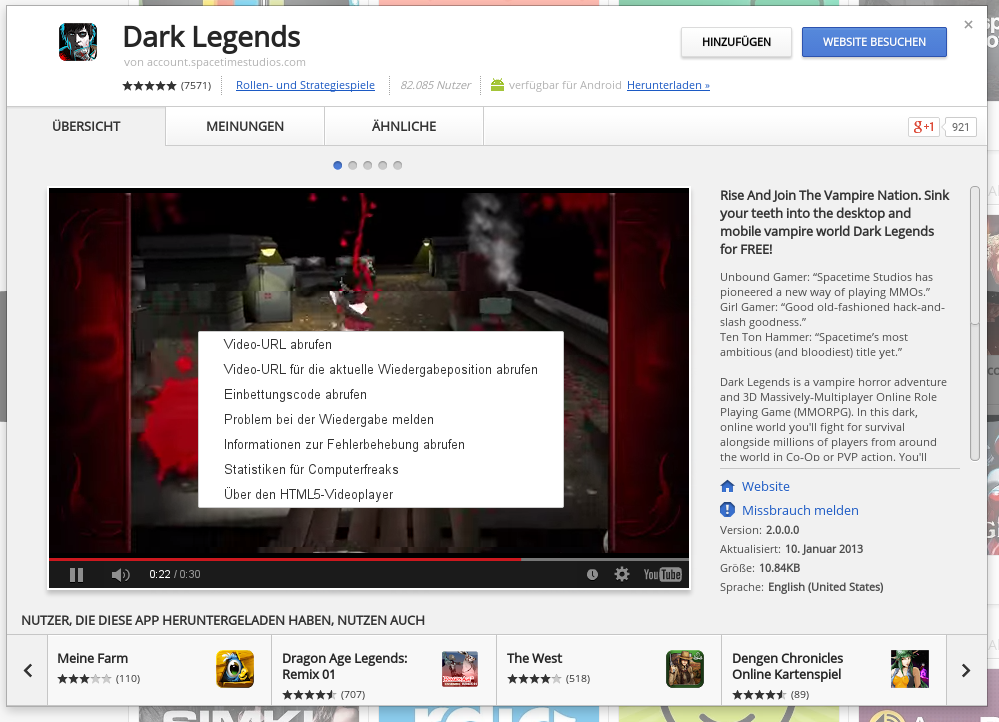Switch to the MEINUNGEN tab
999x722 pixels.
tap(245, 126)
